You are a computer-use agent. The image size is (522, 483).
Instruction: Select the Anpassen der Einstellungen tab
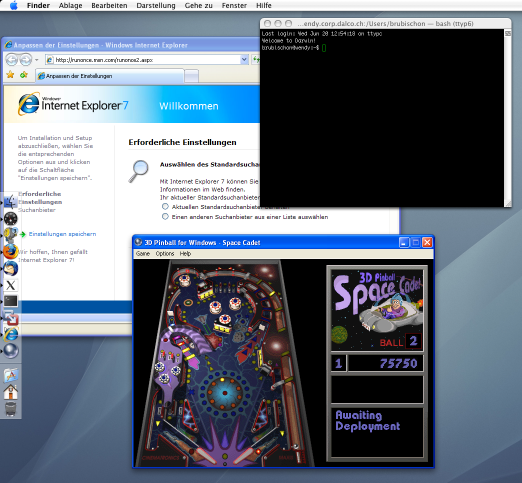[x=110, y=76]
